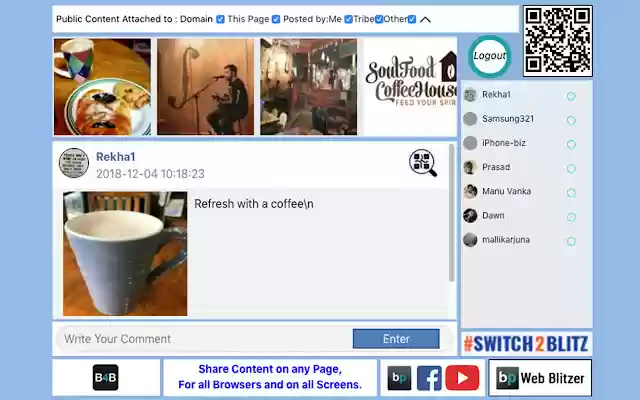
Task: Click Manu Vanka's avatar picture
Action: click(x=470, y=191)
